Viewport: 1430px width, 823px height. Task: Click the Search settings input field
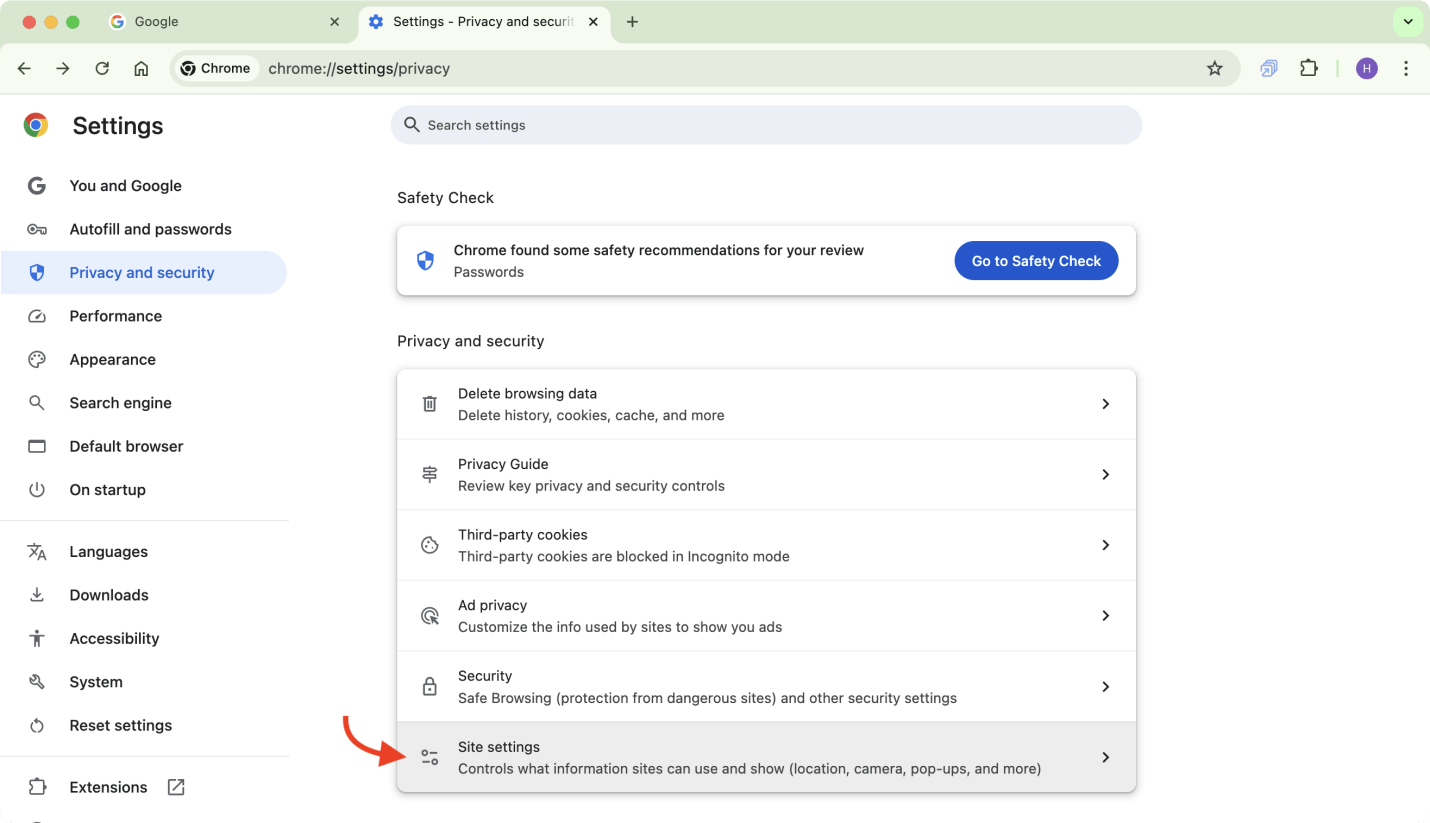coord(765,125)
